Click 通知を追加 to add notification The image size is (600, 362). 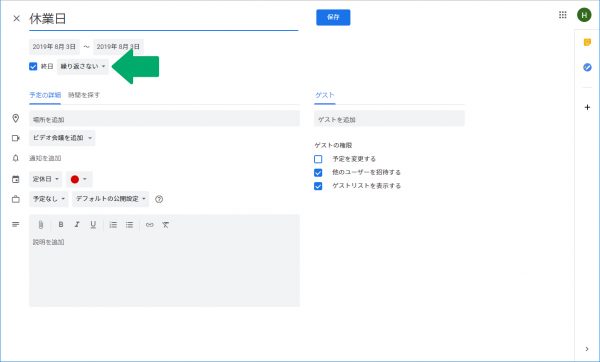[45, 158]
